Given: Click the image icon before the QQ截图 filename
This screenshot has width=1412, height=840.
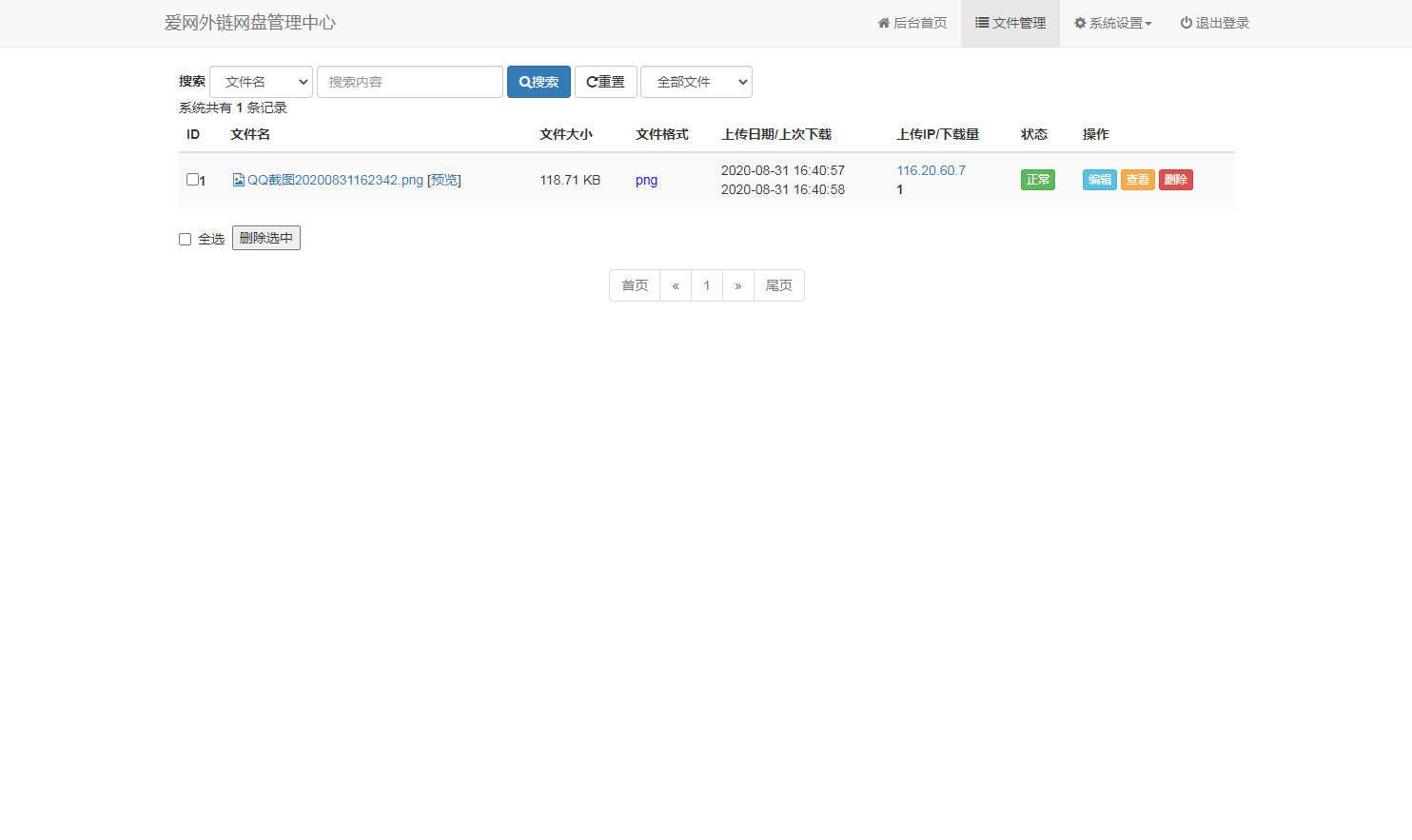Looking at the screenshot, I should click(238, 179).
